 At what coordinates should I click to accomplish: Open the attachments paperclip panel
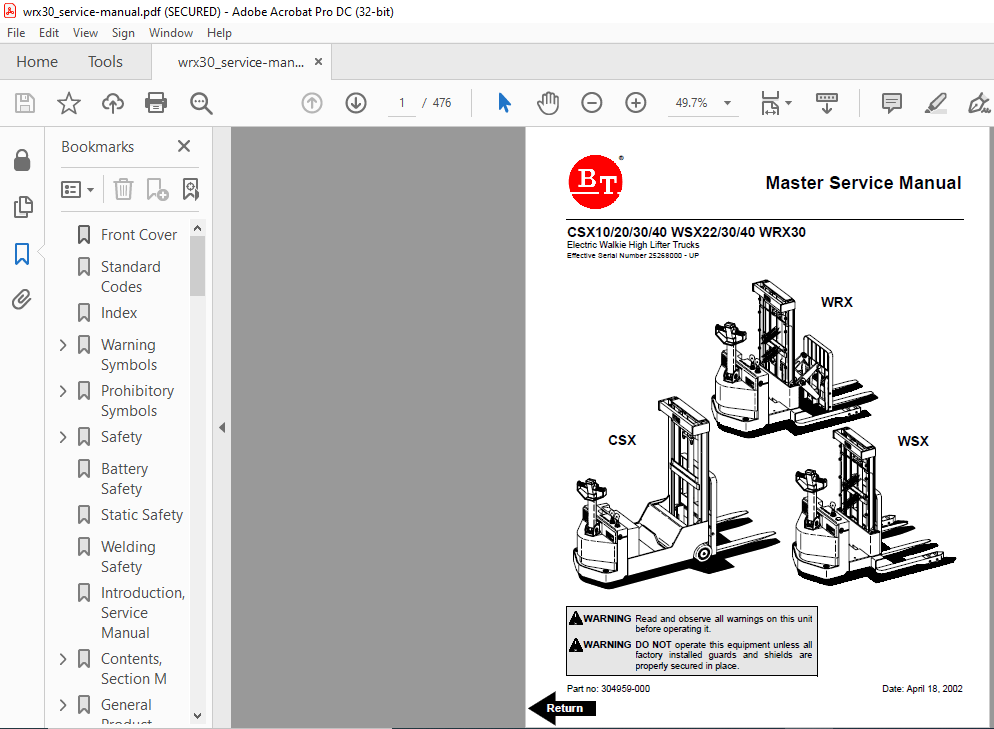(x=22, y=299)
